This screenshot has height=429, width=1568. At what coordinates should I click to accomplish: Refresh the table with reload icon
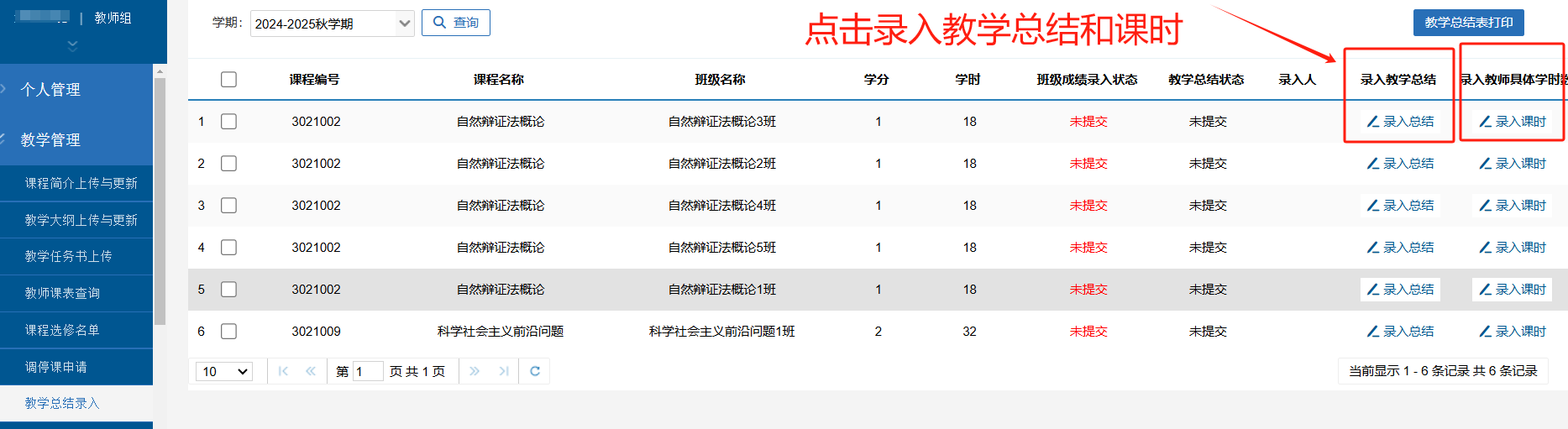[535, 371]
